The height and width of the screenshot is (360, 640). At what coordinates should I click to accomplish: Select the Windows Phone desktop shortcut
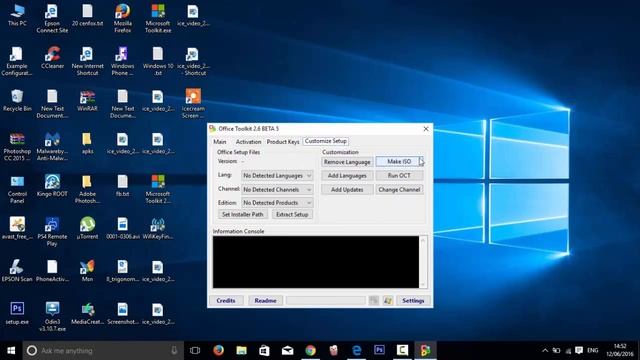click(122, 61)
